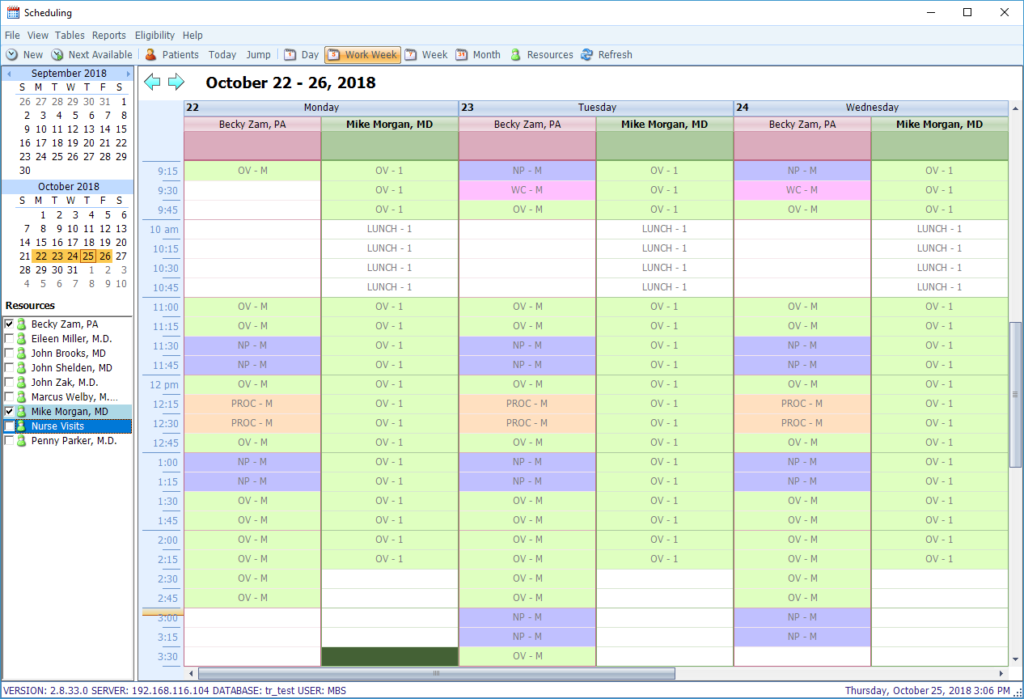Open the Eligibility menu
1024x699 pixels.
click(x=154, y=34)
